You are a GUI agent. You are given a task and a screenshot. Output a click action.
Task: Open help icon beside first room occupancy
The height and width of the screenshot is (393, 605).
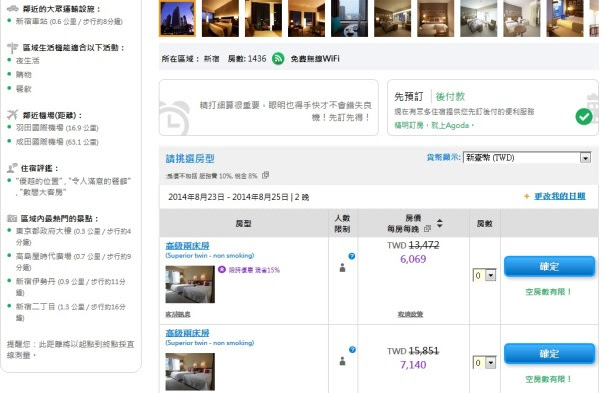(x=352, y=256)
